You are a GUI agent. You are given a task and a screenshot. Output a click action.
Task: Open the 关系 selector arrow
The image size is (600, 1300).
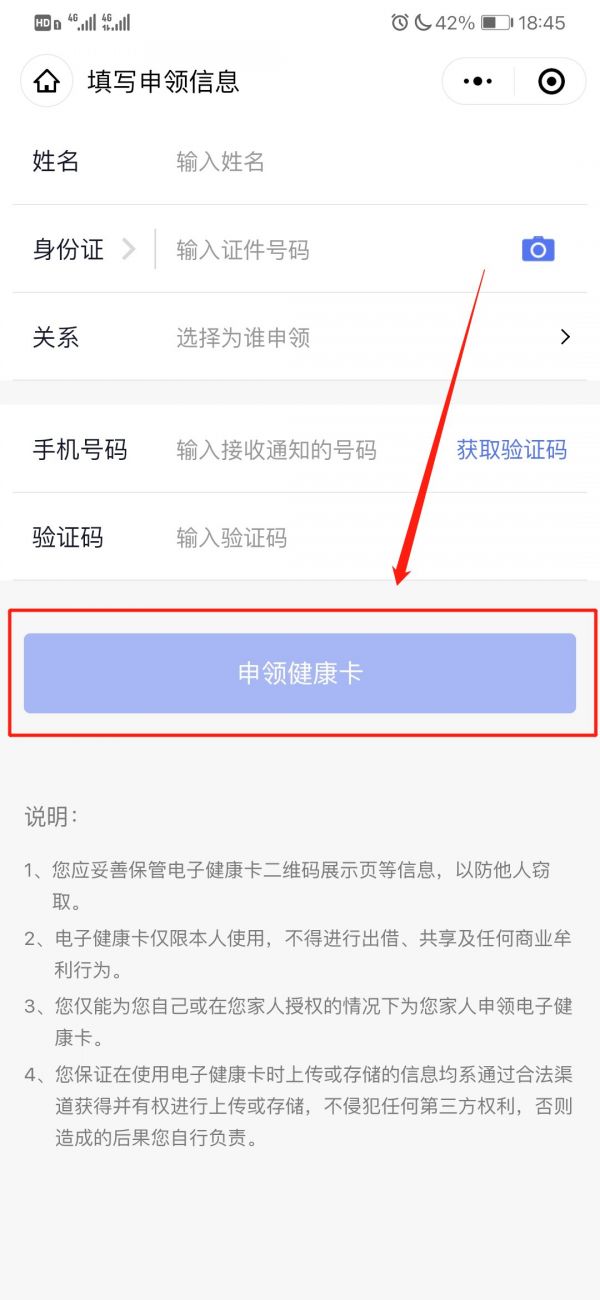[x=565, y=337]
